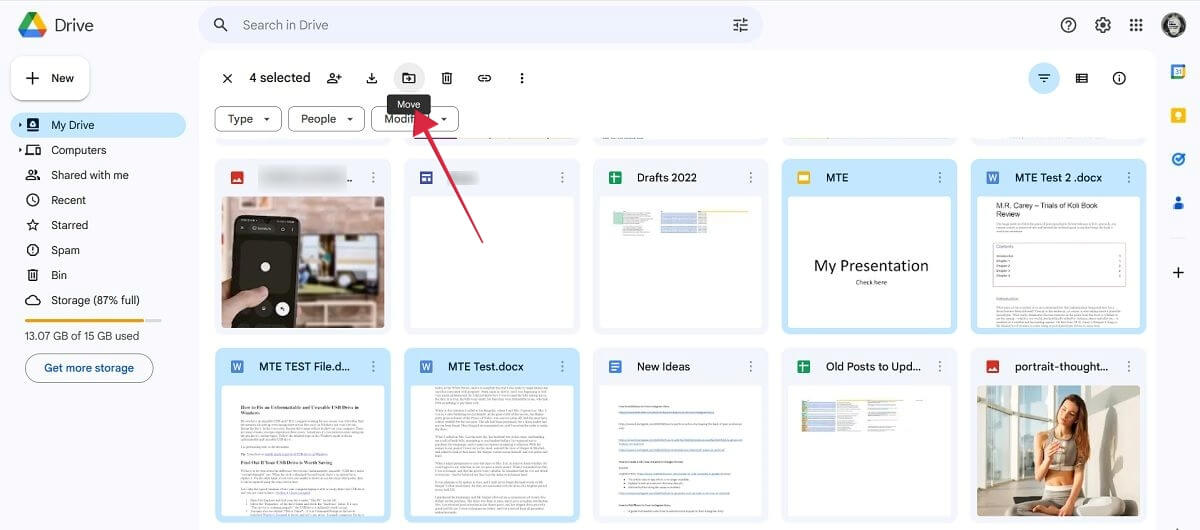Open Contacts side panel

(x=1178, y=203)
